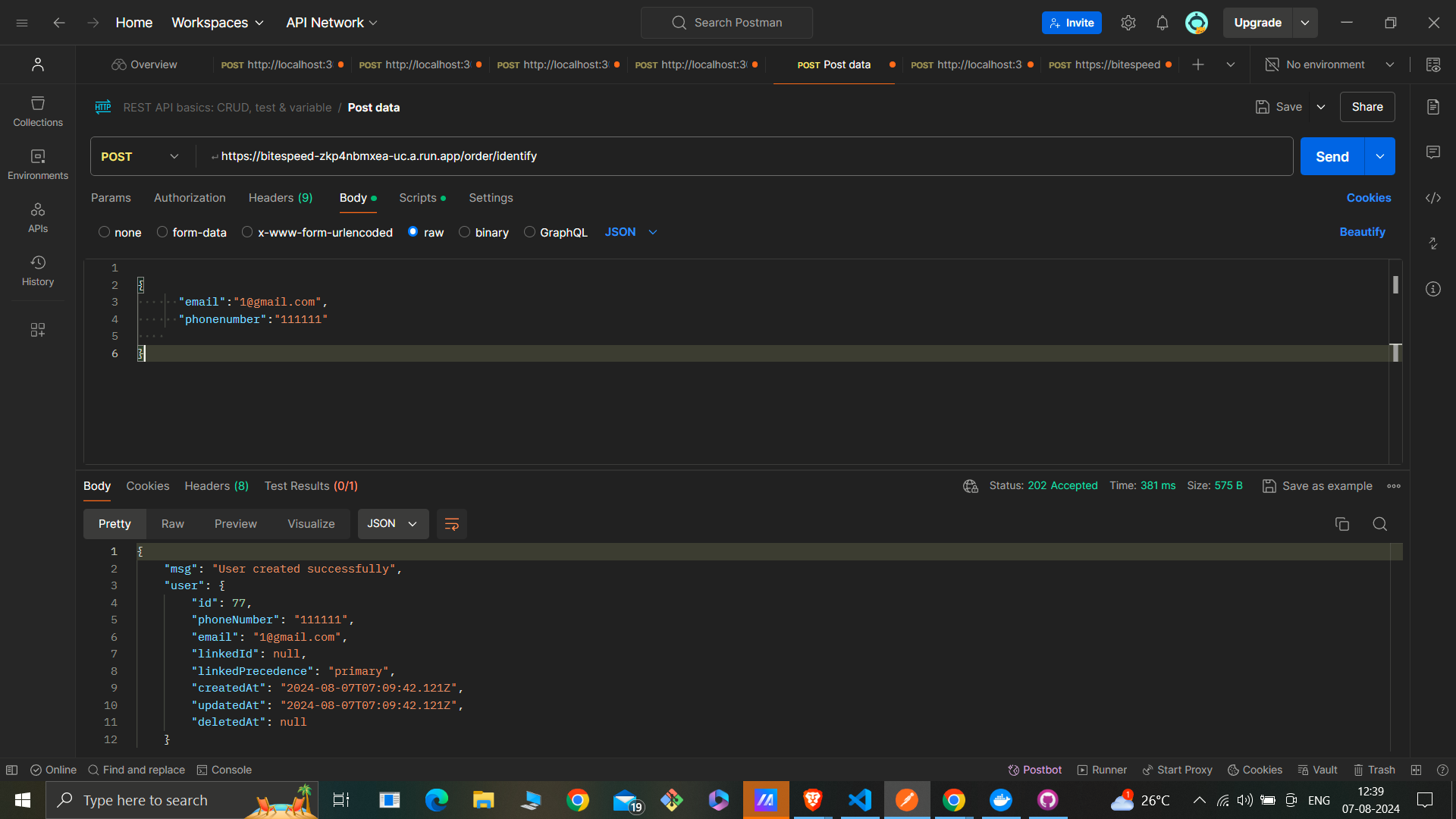Image resolution: width=1456 pixels, height=819 pixels.
Task: Open the Beautify response formatter
Action: pos(1363,232)
